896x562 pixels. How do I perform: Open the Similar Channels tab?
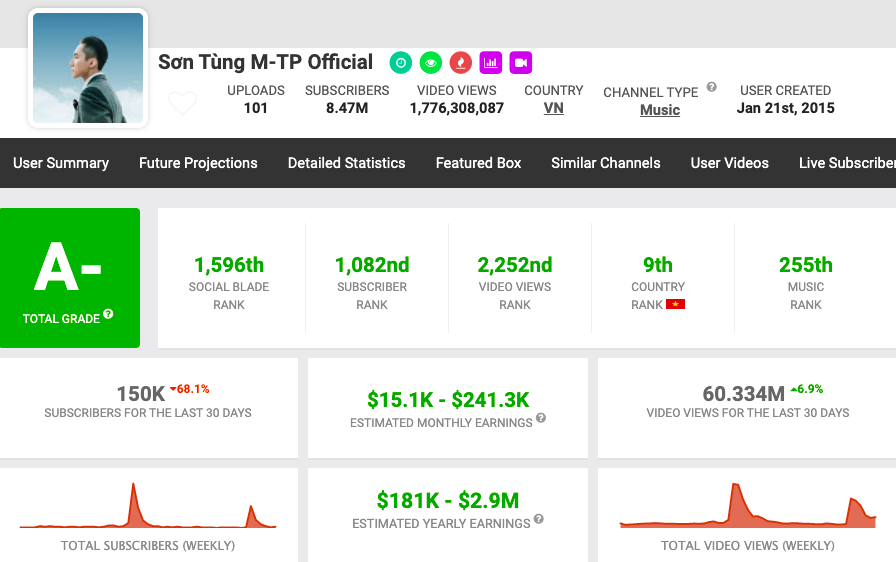pyautogui.click(x=606, y=163)
